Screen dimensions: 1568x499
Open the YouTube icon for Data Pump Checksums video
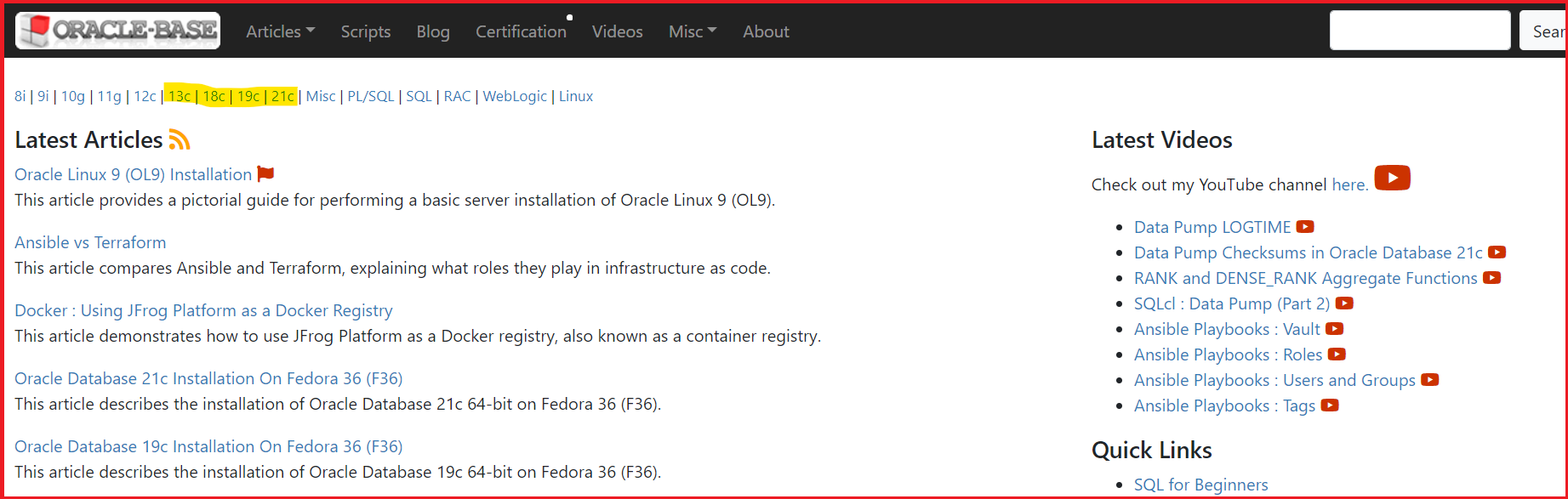point(1497,252)
